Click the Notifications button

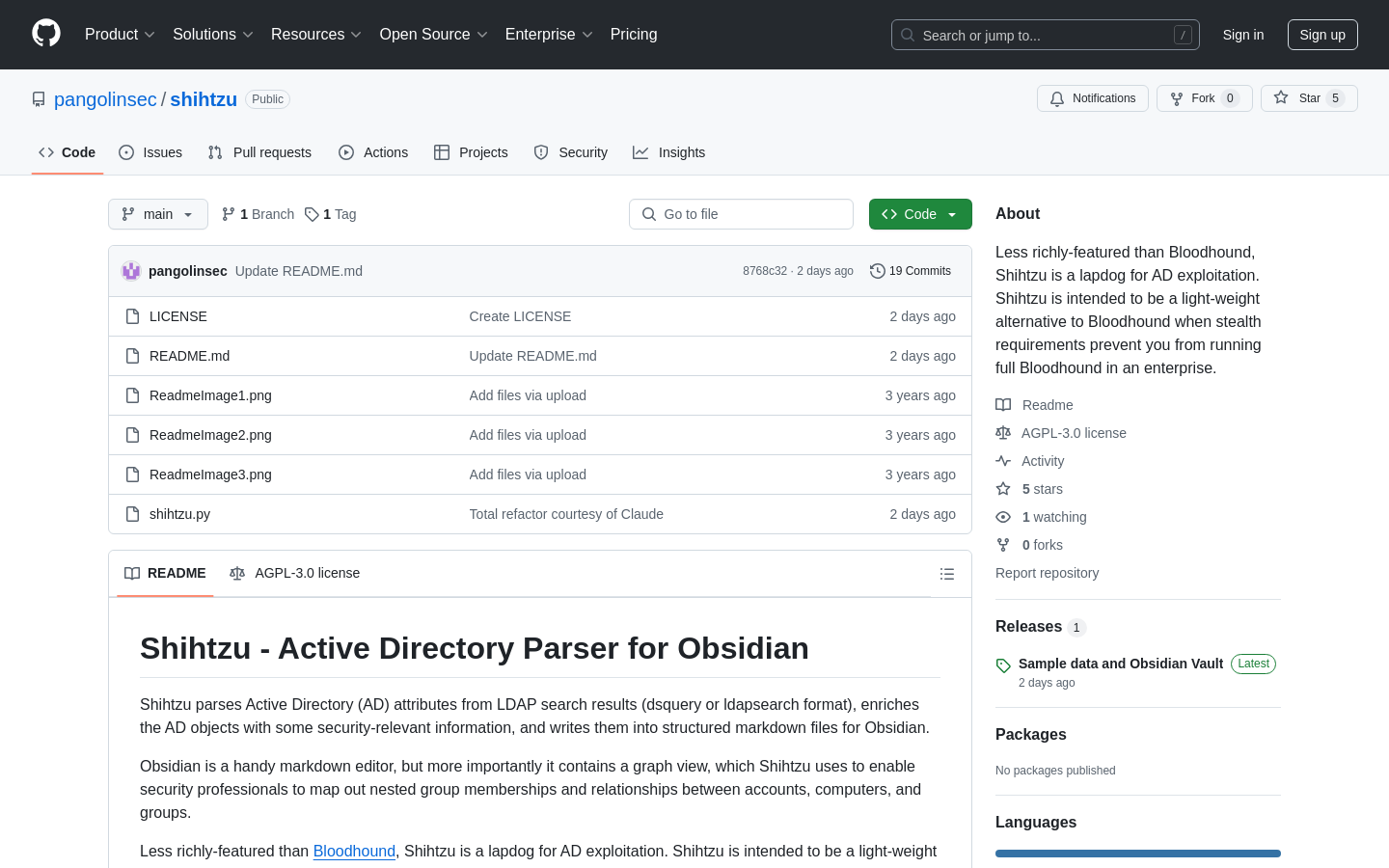pyautogui.click(x=1093, y=98)
